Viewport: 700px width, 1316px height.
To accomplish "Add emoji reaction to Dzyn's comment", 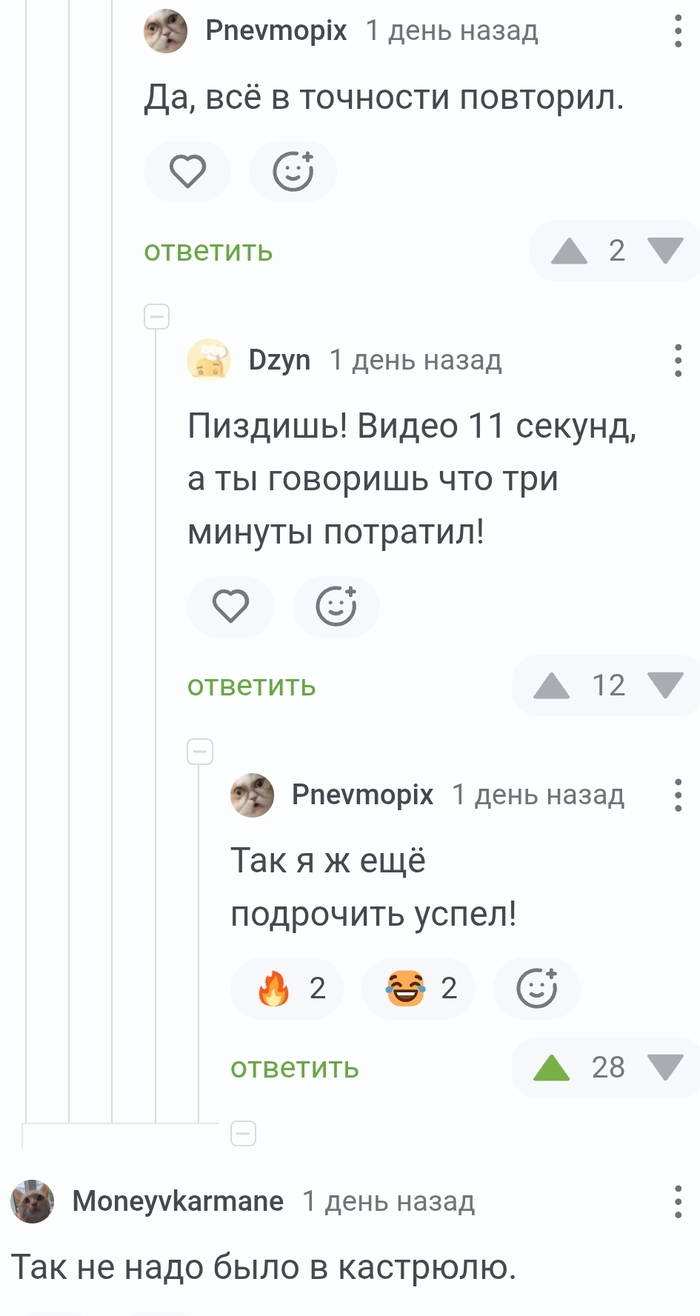I will (x=336, y=606).
